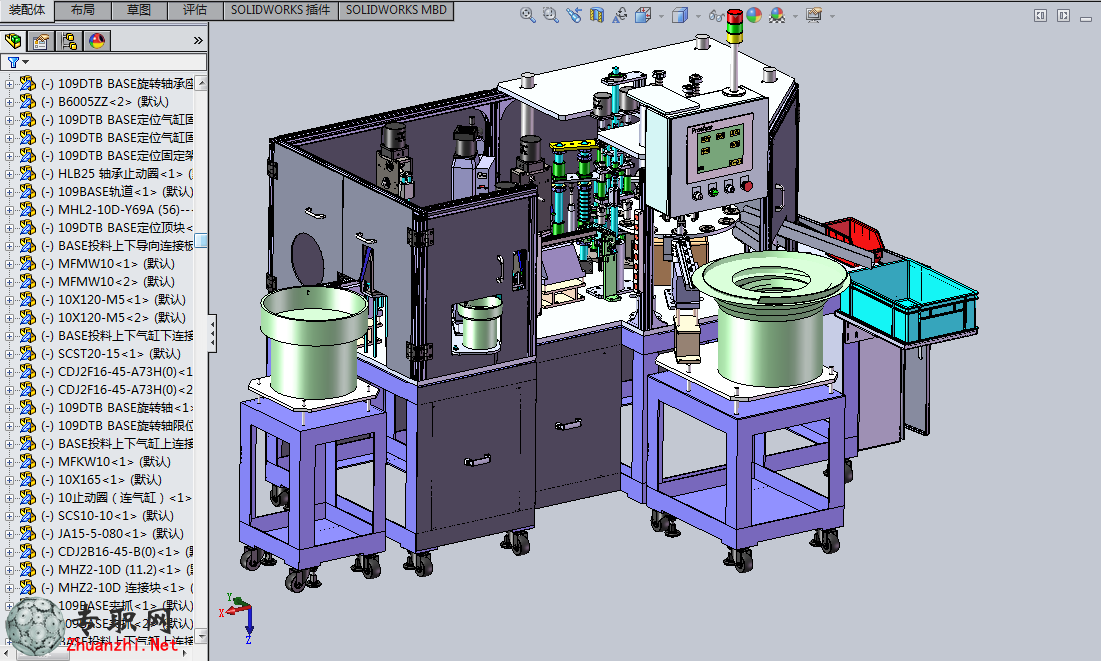Image resolution: width=1101 pixels, height=661 pixels.
Task: Switch to the 评估 tab
Action: tap(195, 10)
